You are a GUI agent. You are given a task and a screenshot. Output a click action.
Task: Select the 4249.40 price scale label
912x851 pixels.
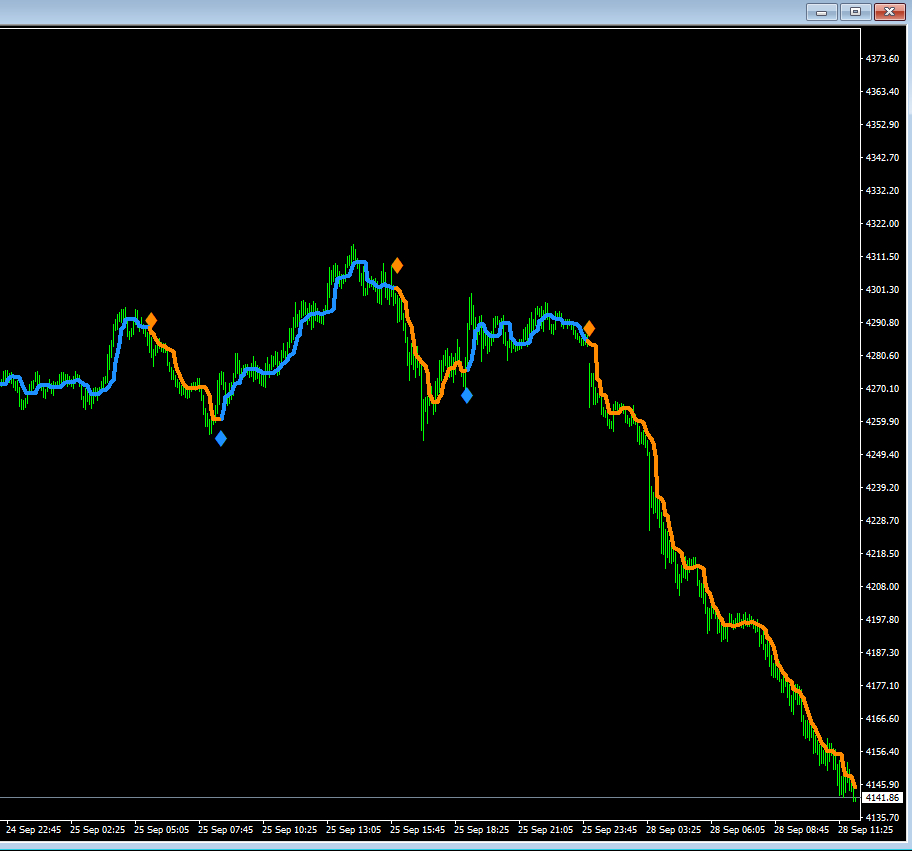[882, 455]
